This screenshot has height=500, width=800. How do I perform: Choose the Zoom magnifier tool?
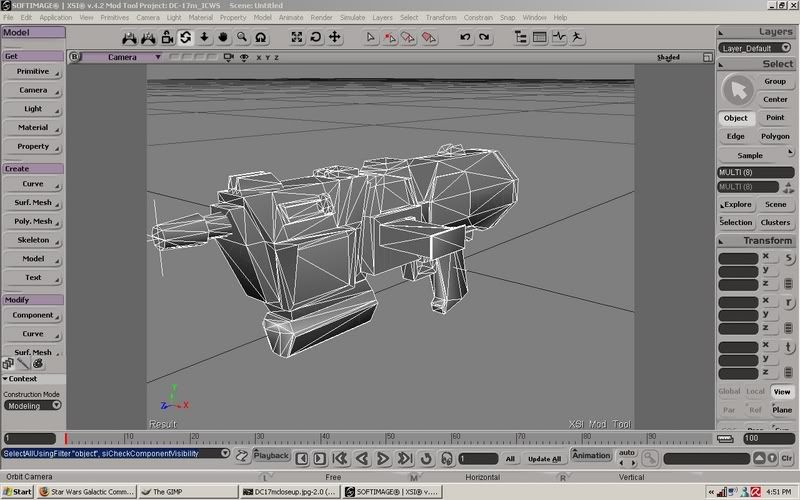click(242, 37)
